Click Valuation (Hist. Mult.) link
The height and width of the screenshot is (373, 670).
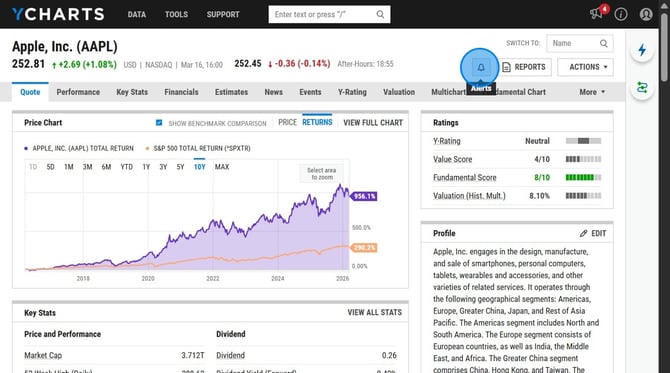point(469,196)
